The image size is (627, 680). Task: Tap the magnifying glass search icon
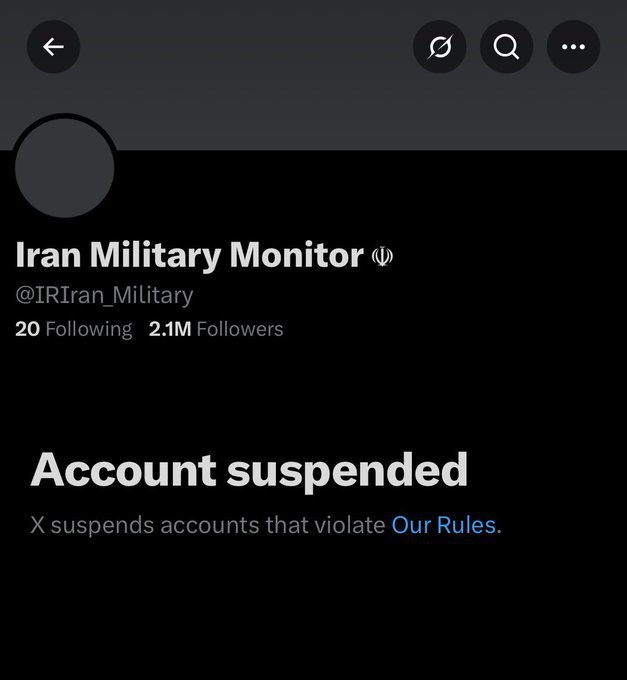(506, 46)
